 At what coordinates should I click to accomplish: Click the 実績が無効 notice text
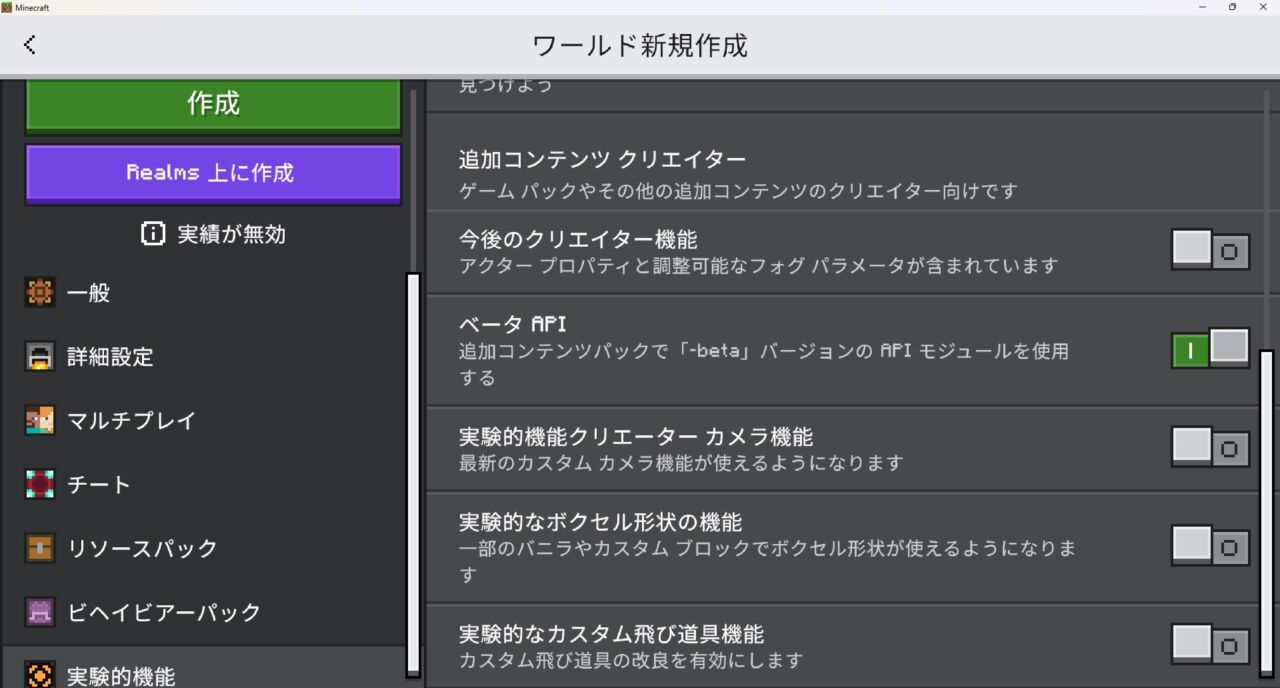tap(231, 234)
